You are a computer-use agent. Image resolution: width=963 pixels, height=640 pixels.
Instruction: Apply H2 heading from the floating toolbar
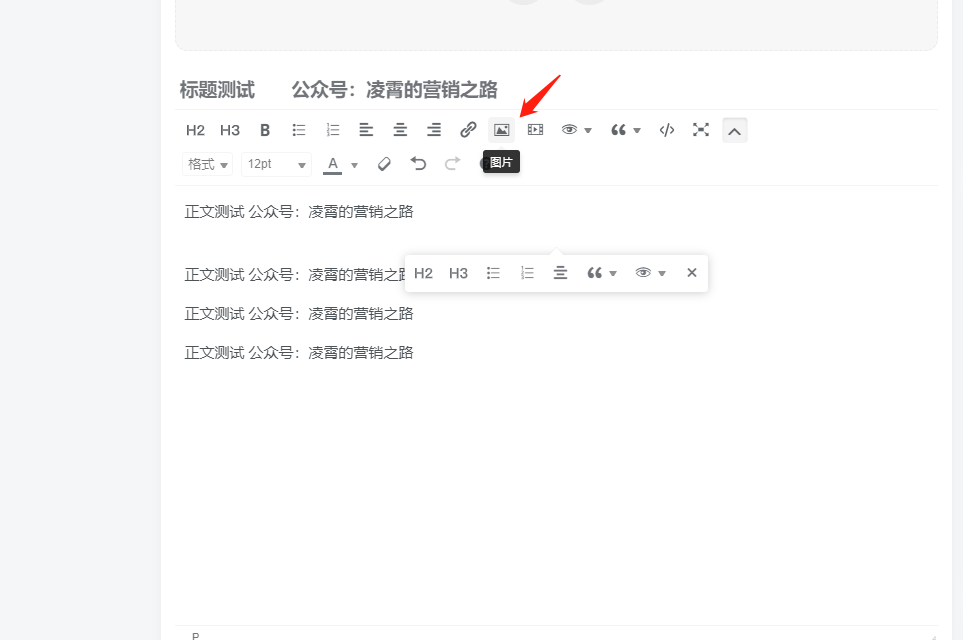click(x=423, y=272)
